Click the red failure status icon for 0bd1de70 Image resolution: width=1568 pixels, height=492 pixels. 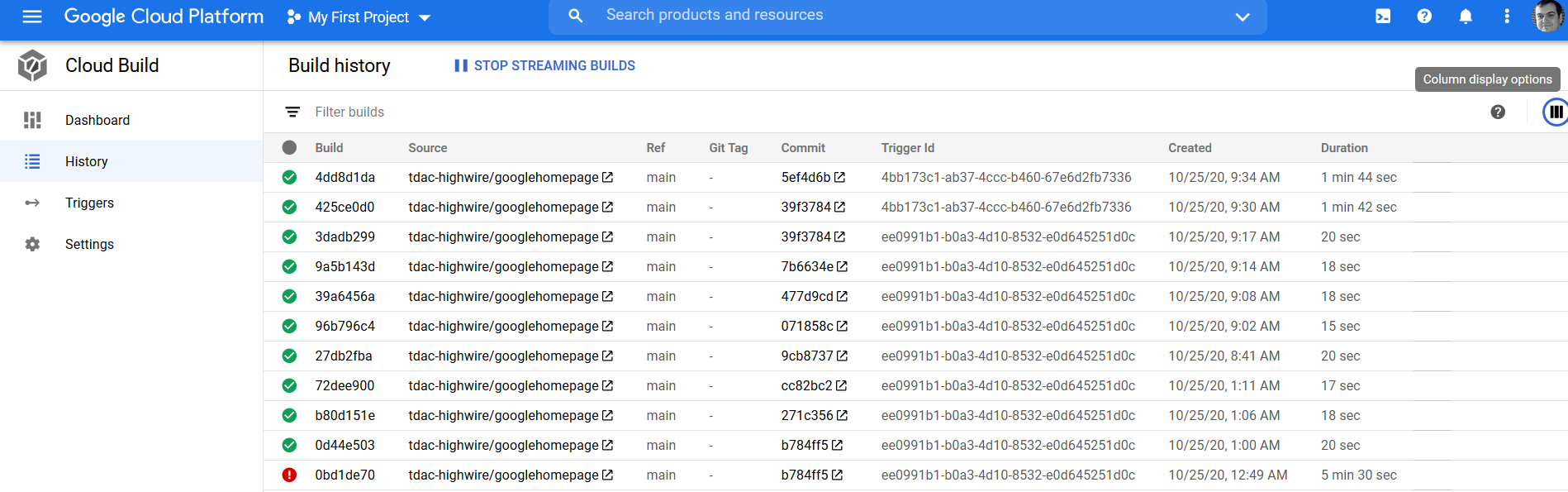(x=289, y=475)
